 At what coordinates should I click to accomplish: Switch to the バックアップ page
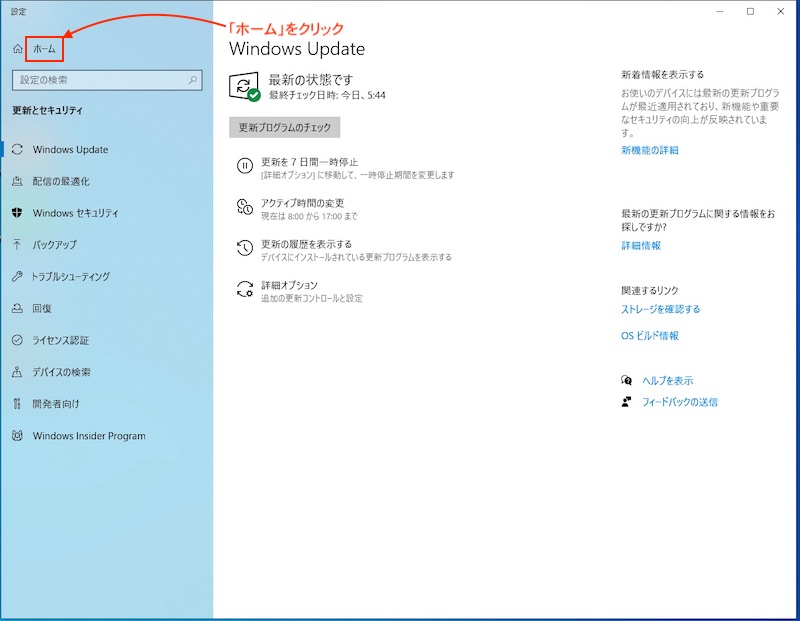[55, 244]
